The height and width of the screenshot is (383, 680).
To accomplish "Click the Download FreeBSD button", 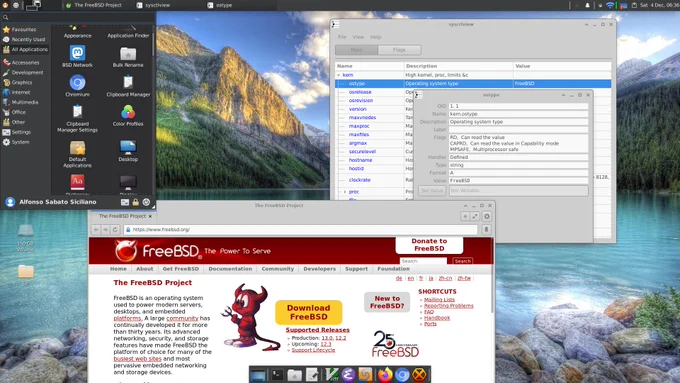I will (308, 312).
